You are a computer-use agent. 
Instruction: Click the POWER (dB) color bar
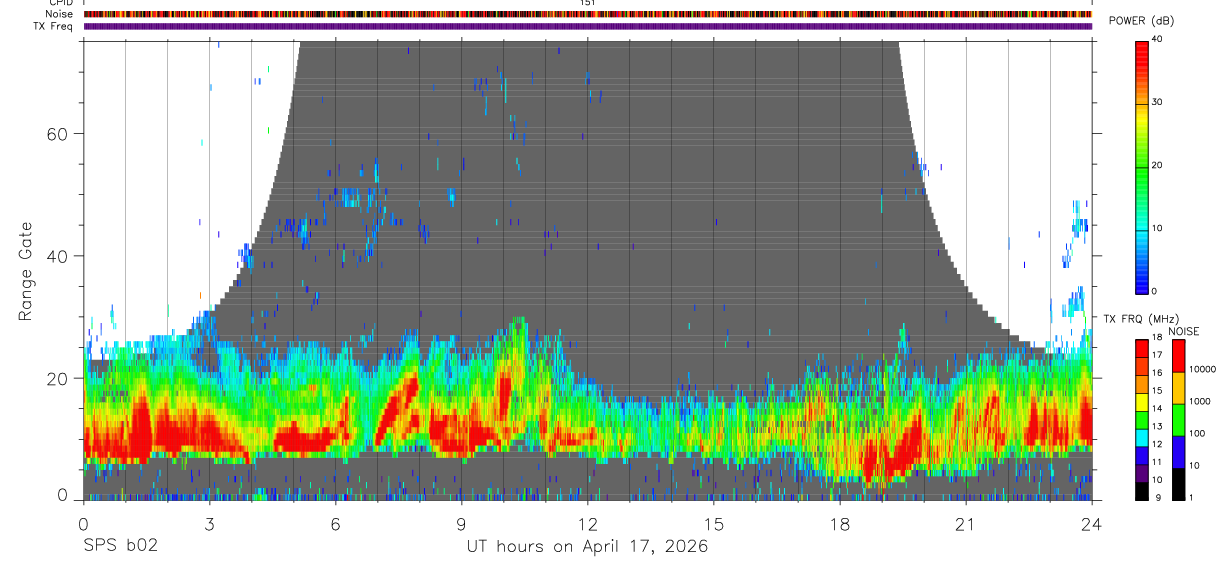pos(1141,166)
